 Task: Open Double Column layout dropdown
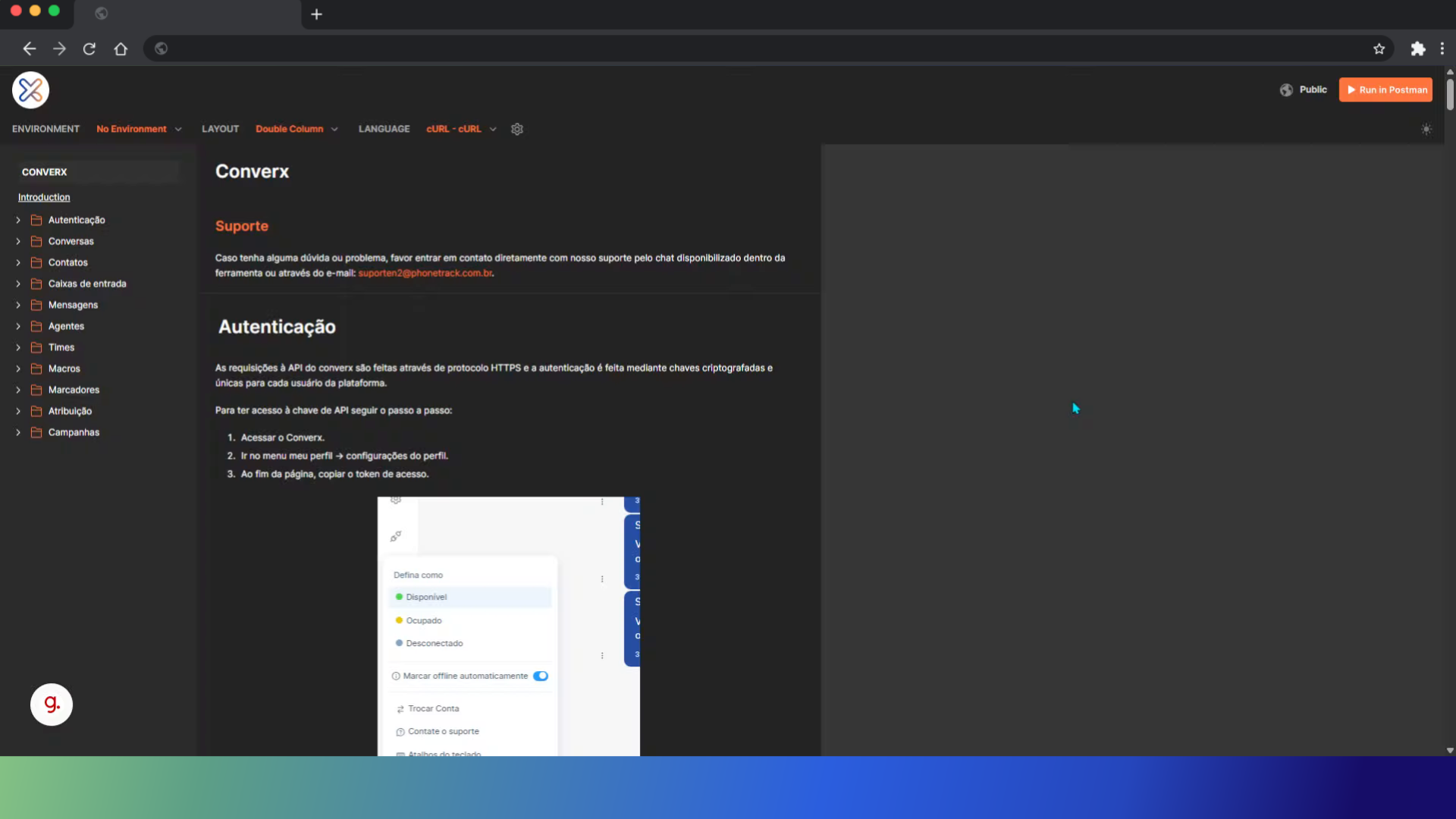297,129
